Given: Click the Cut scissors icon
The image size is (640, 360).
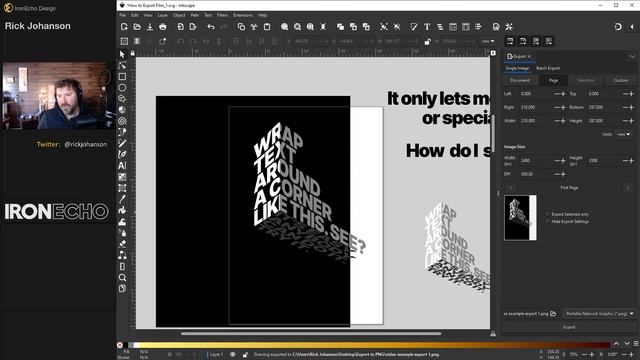Looking at the screenshot, I should point(254,27).
